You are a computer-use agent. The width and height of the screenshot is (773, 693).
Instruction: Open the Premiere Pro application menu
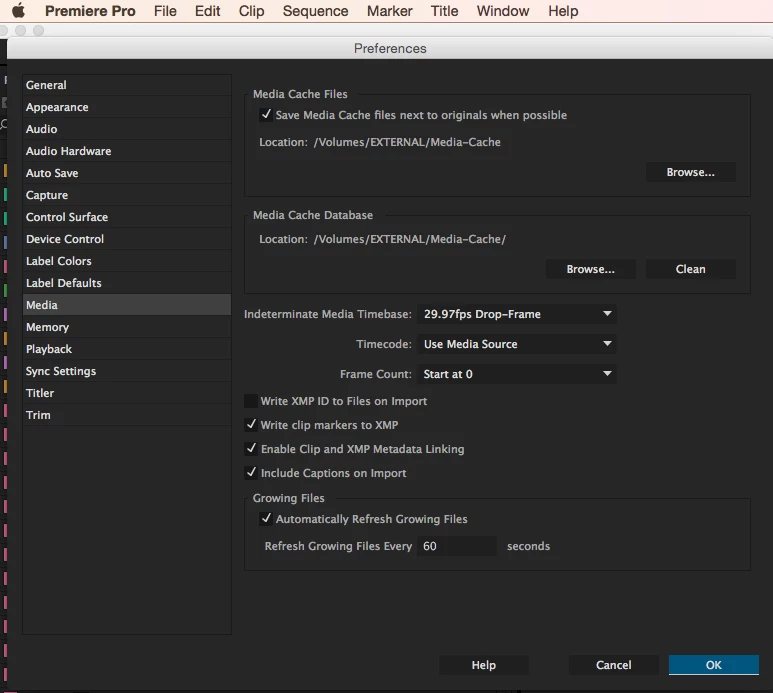coord(90,11)
